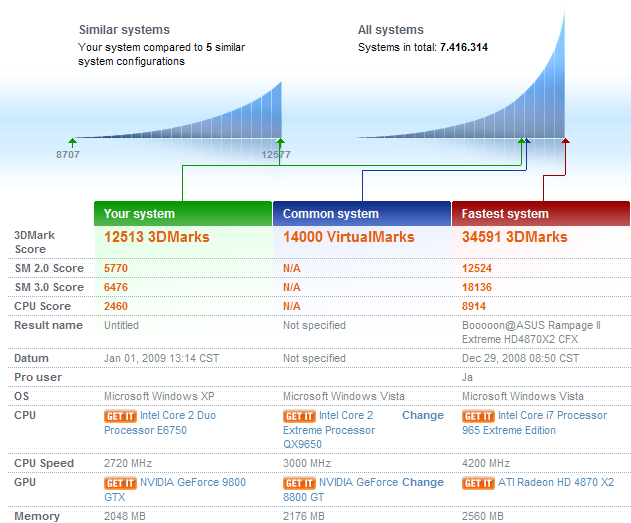Click the red fastest system marker on chart
This screenshot has height=523, width=631.
[565, 141]
